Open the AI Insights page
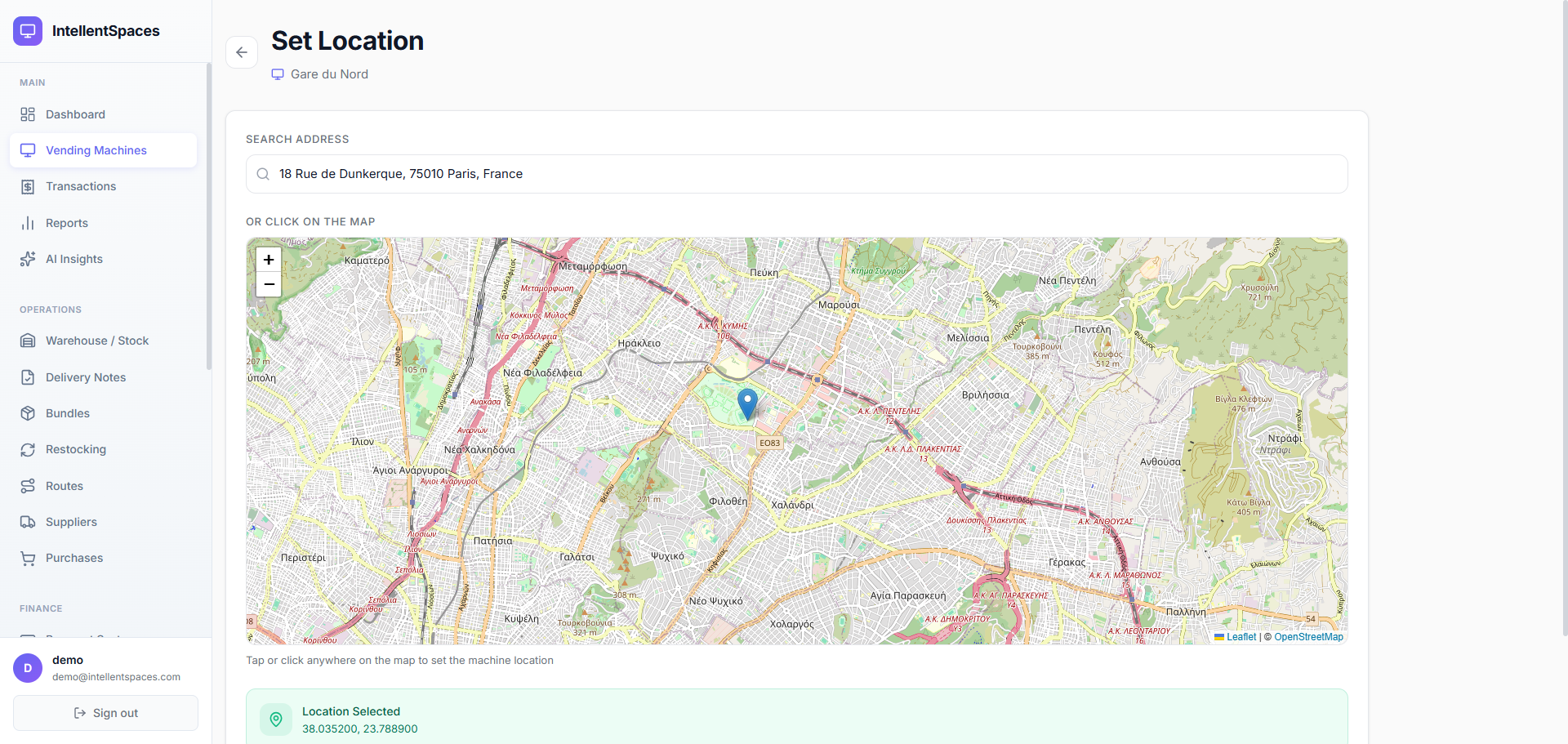Screen dimensions: 1568x744 [103, 259]
